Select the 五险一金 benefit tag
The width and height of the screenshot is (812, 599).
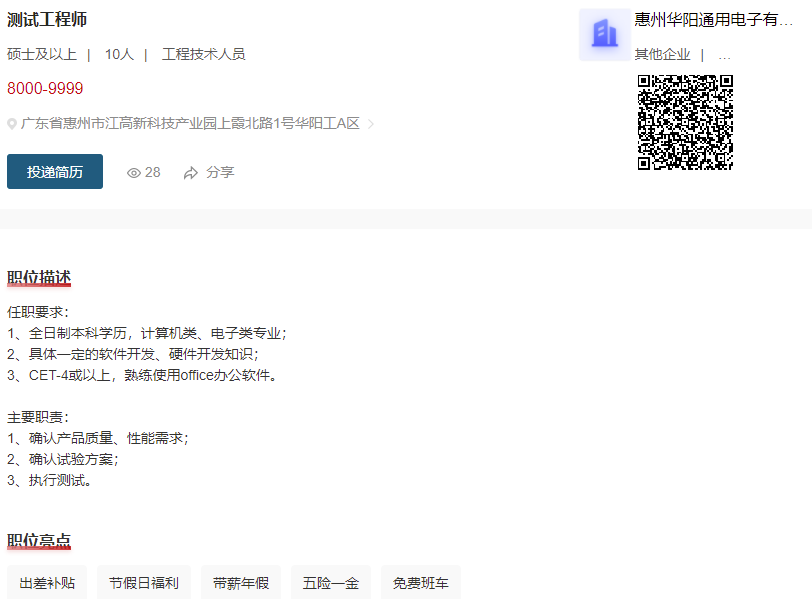[x=331, y=583]
